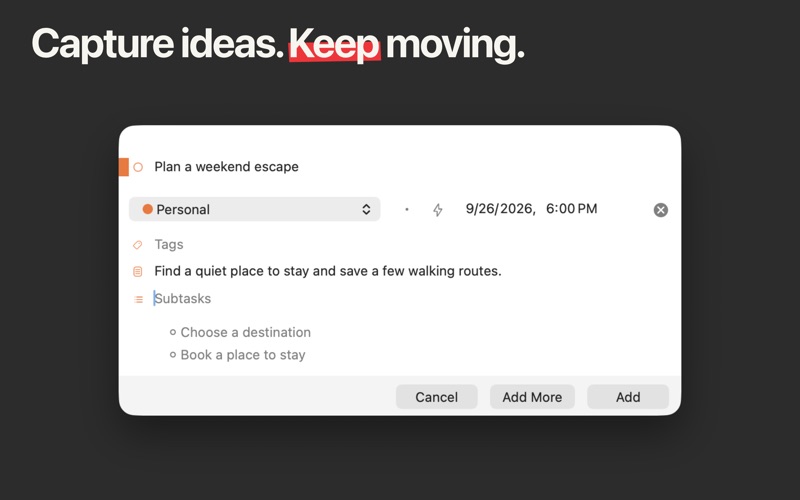Click the Cancel button
This screenshot has width=800, height=500.
click(x=437, y=397)
